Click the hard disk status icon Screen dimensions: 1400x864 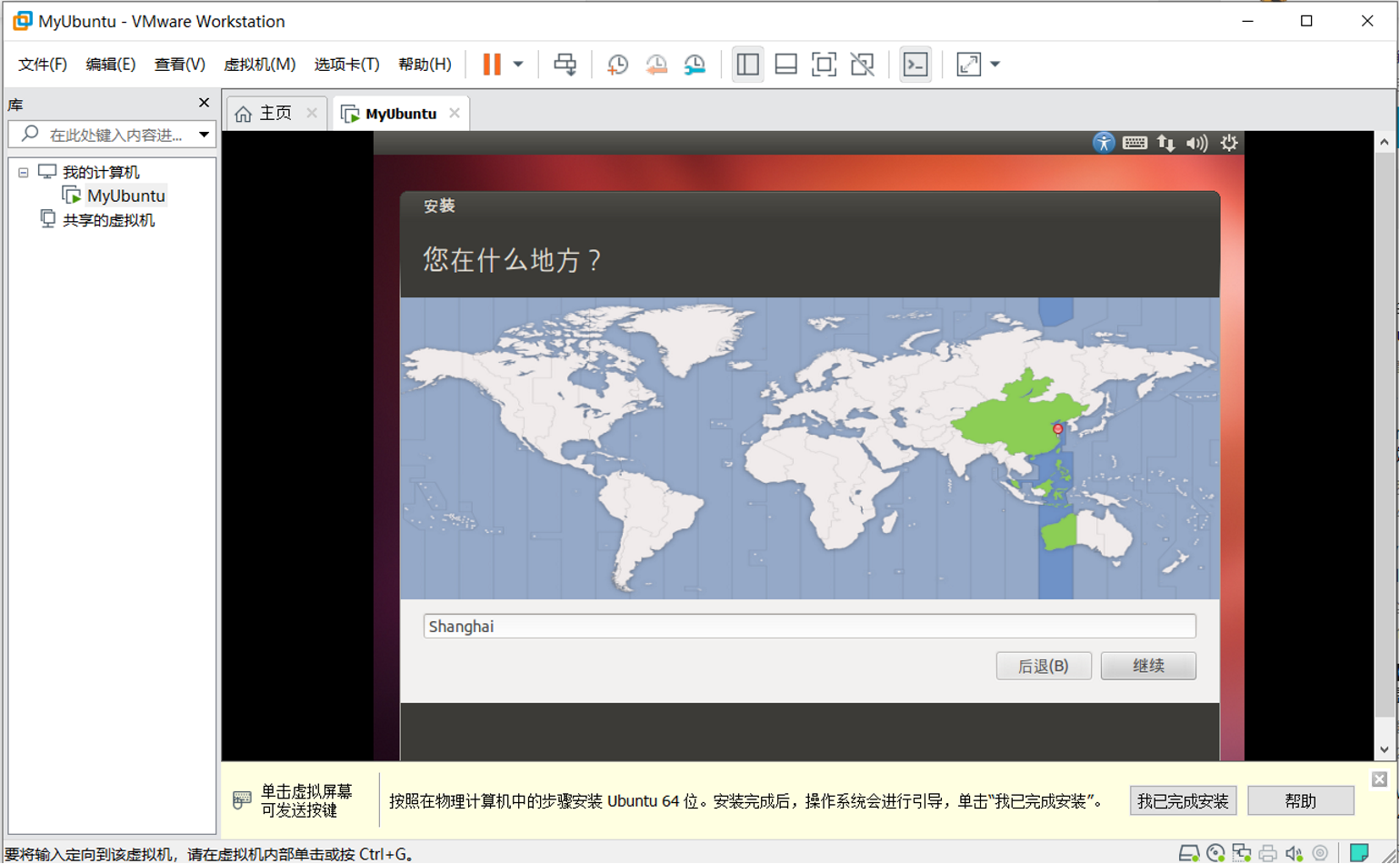point(1188,853)
